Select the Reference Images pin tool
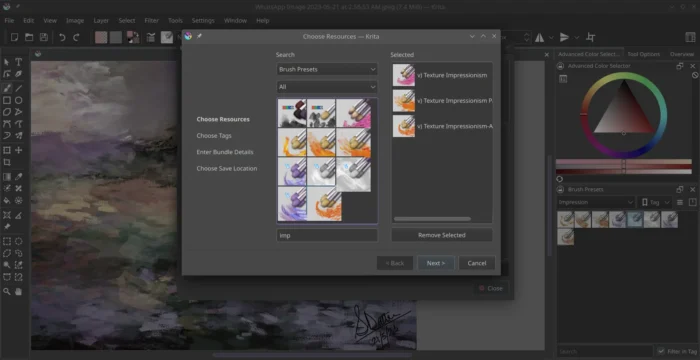Viewport: 700px width, 360px height. tap(7, 227)
